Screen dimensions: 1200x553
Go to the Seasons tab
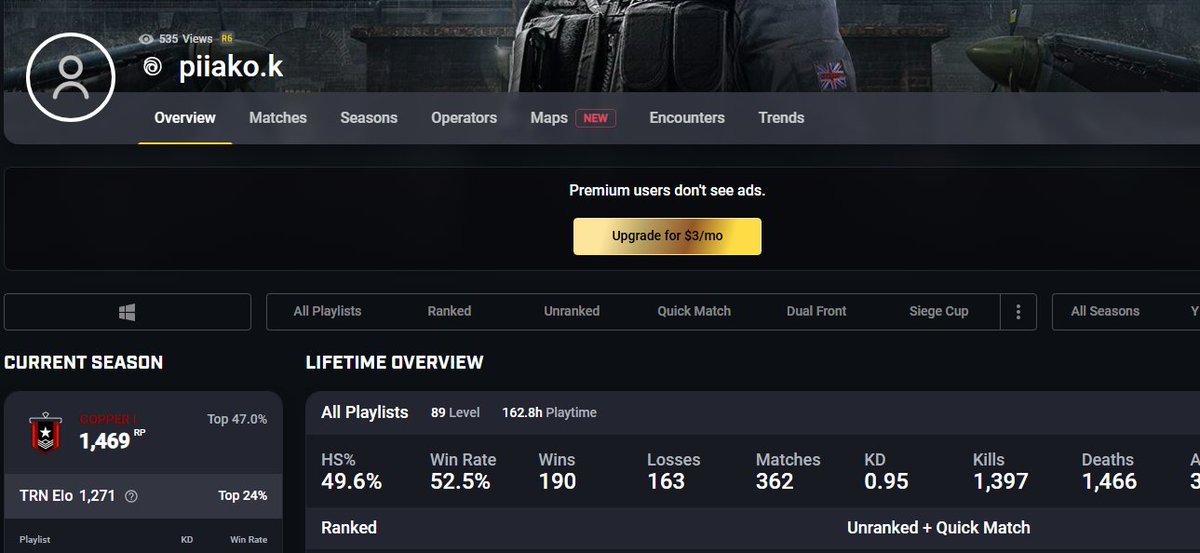369,118
